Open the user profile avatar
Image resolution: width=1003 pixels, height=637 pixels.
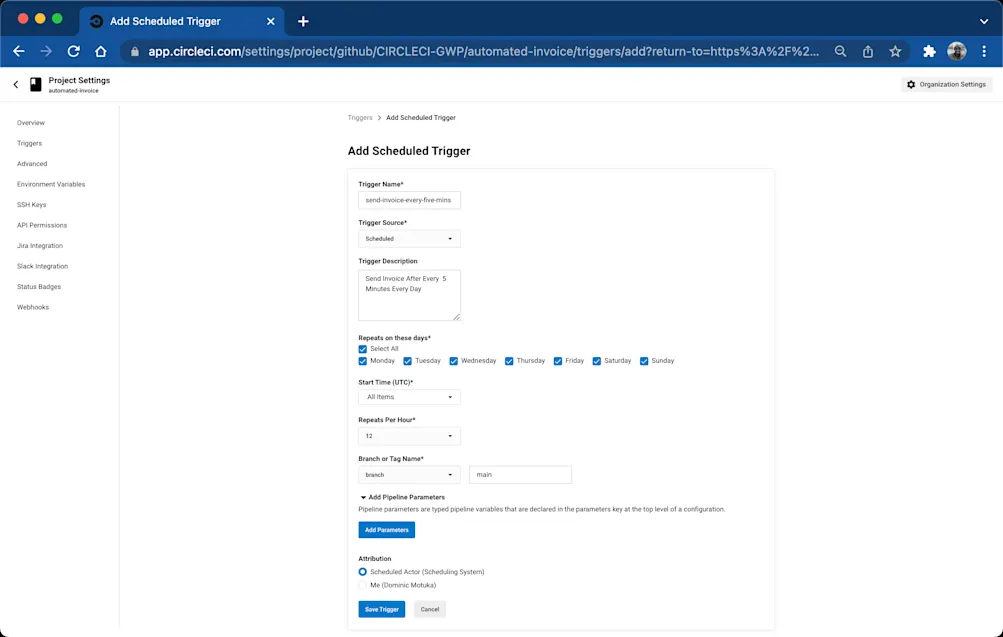coord(956,51)
